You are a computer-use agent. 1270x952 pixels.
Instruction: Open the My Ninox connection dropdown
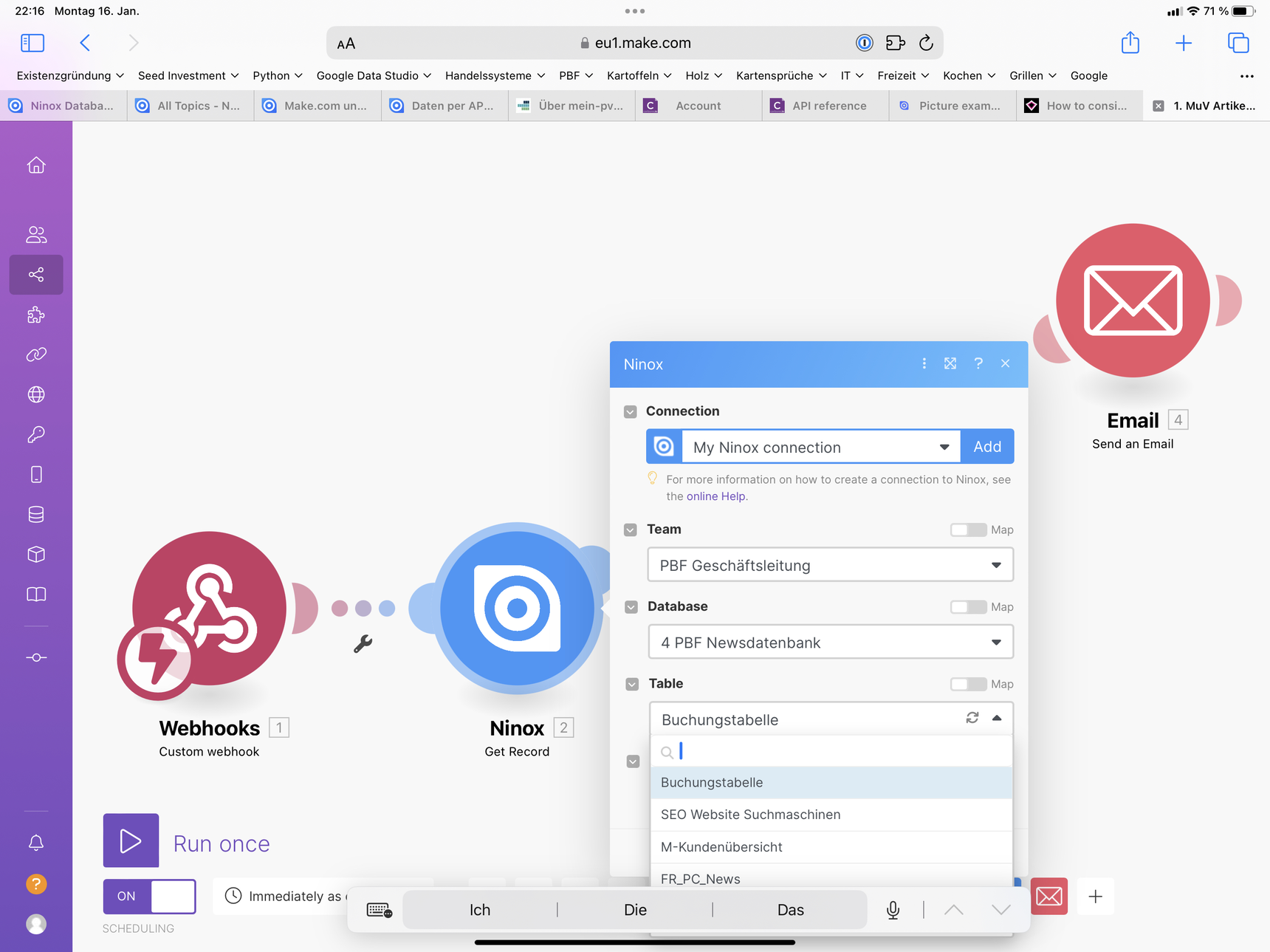click(x=821, y=447)
